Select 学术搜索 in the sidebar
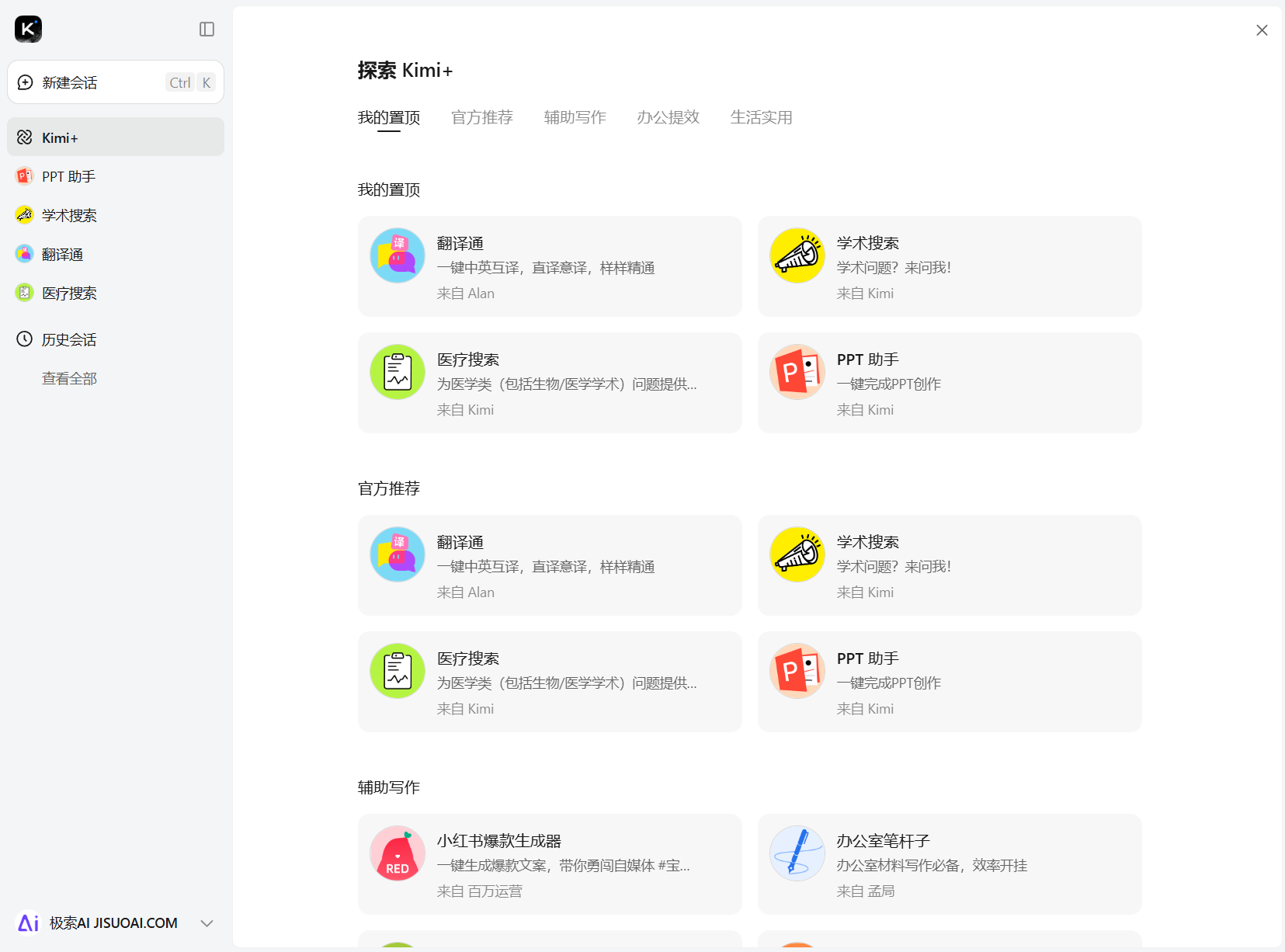The height and width of the screenshot is (952, 1285). pos(68,215)
